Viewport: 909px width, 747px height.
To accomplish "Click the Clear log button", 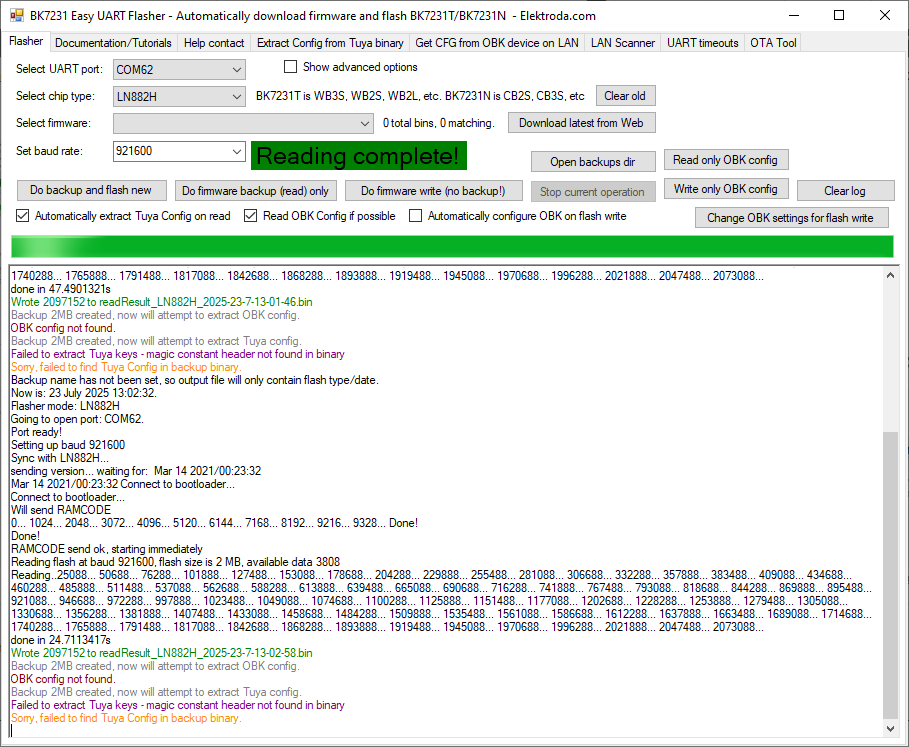I will (x=845, y=191).
